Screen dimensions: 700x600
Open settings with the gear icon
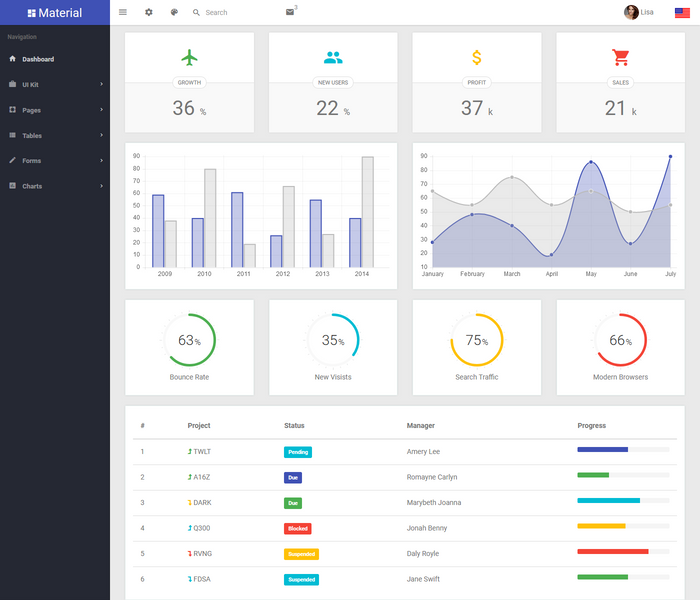click(x=149, y=12)
